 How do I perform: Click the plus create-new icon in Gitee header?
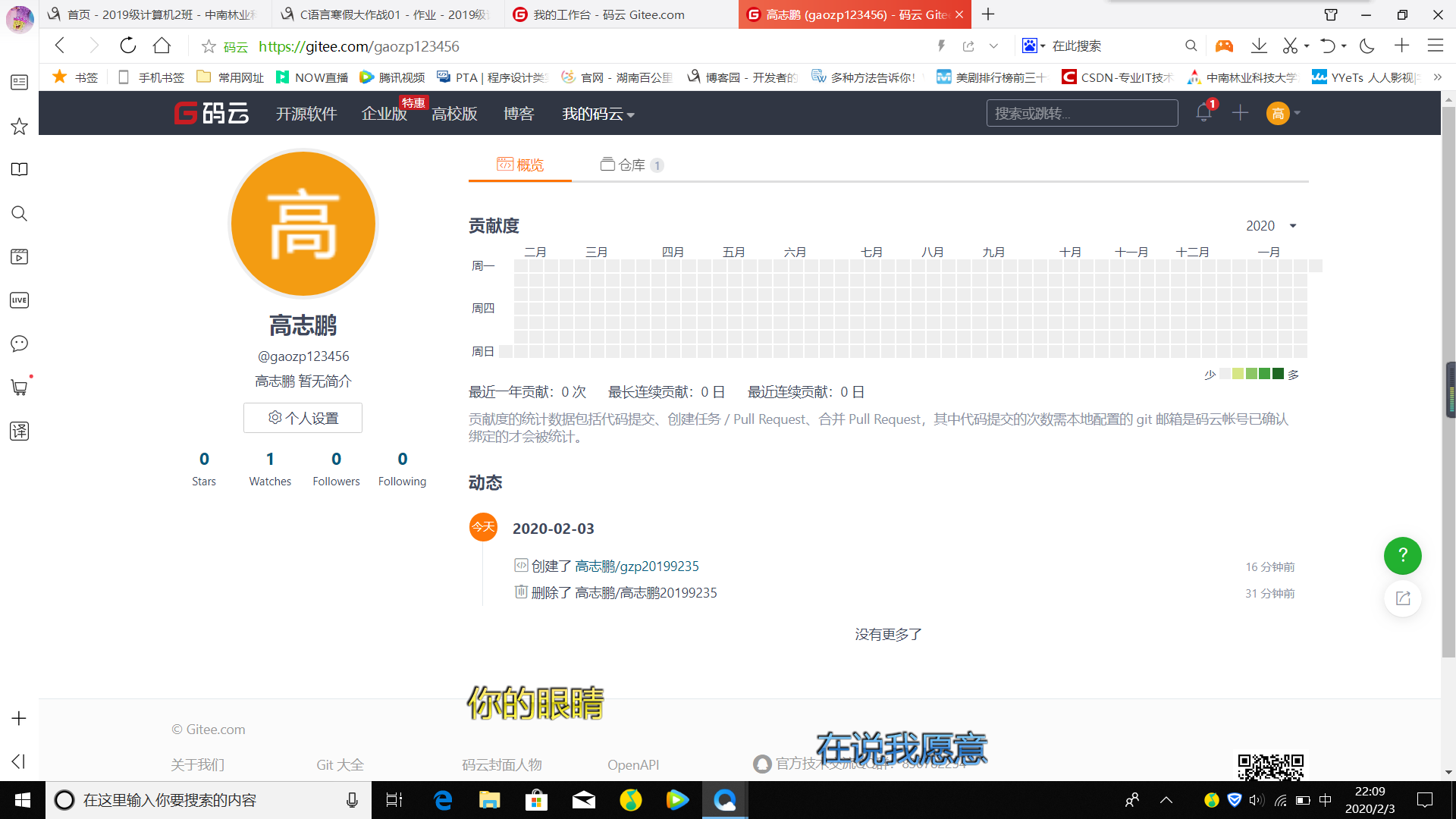(x=1240, y=113)
